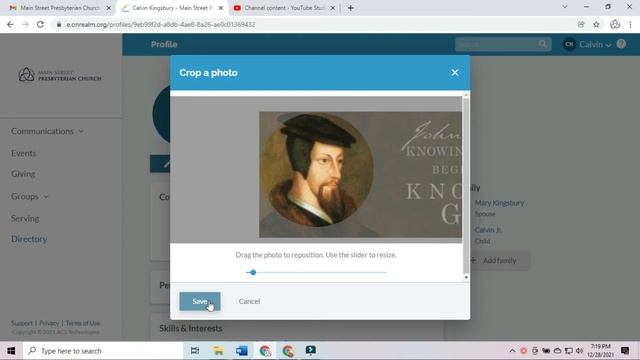Viewport: 640px width, 360px height.
Task: Save the cropped photo
Action: [x=200, y=301]
